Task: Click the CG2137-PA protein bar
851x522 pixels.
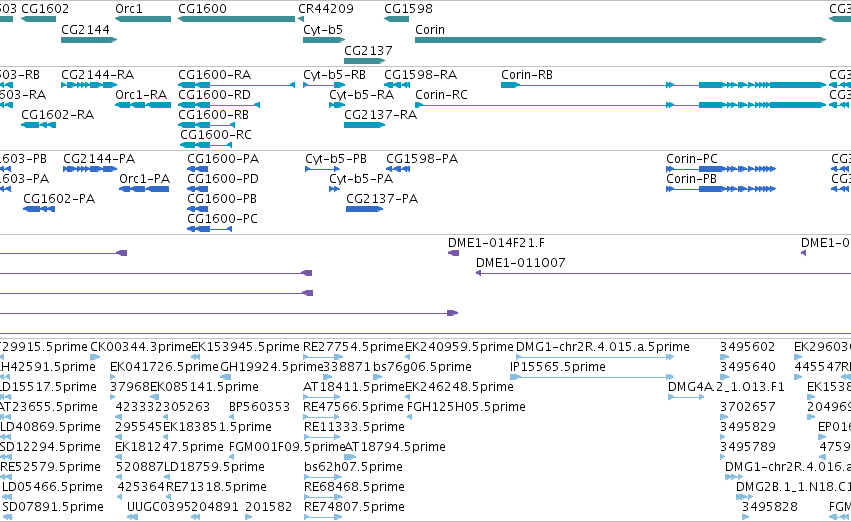Action: point(364,209)
